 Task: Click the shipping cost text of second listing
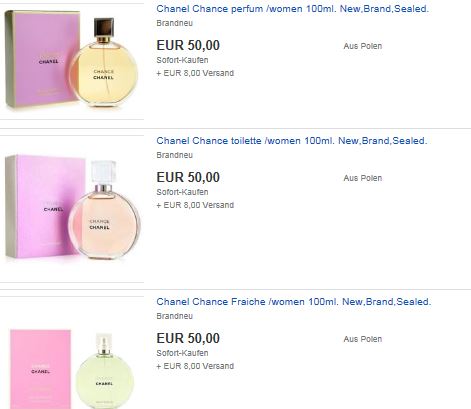pyautogui.click(x=195, y=205)
